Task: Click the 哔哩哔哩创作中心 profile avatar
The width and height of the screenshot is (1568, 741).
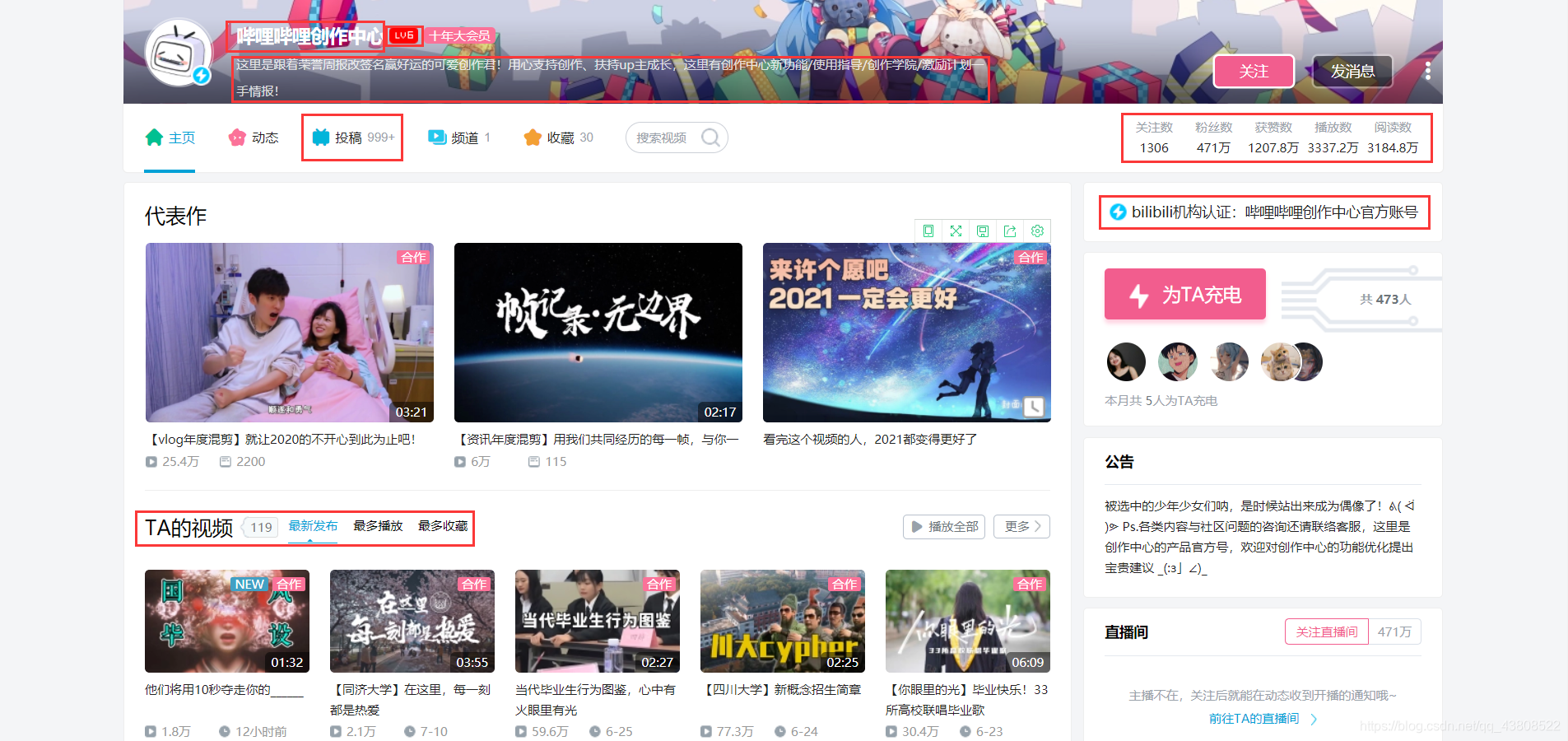Action: tap(179, 53)
